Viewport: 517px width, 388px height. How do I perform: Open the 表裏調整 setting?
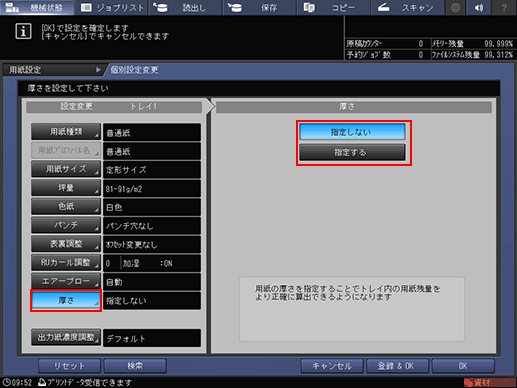tap(66, 244)
